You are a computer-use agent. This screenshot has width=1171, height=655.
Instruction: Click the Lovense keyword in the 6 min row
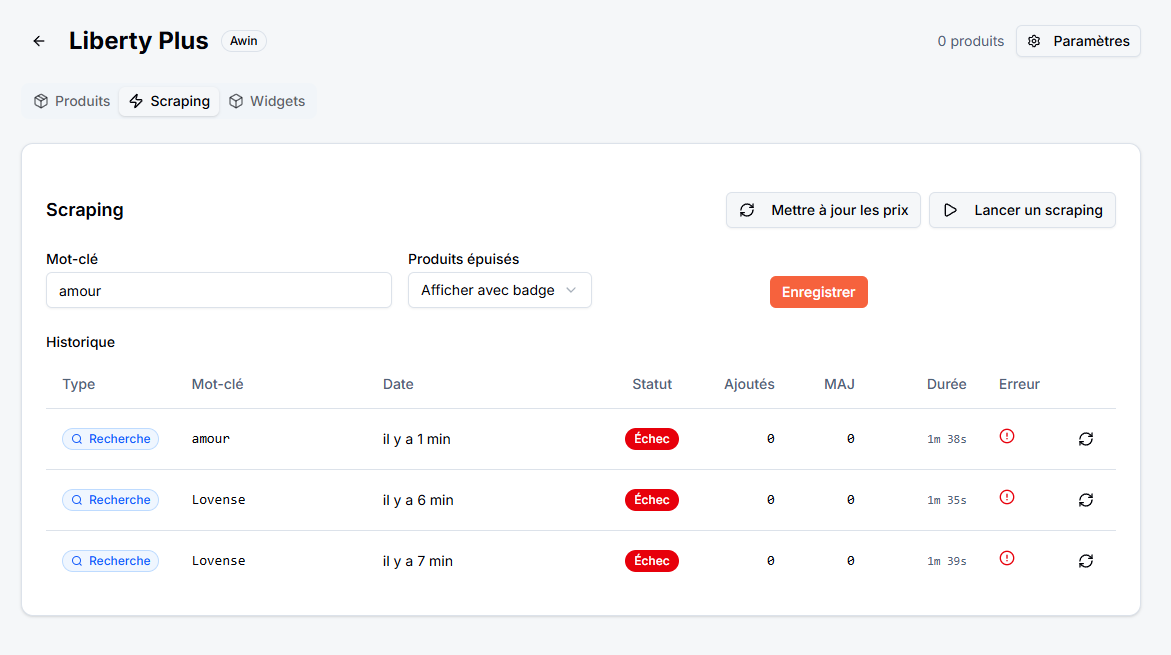[x=218, y=500]
